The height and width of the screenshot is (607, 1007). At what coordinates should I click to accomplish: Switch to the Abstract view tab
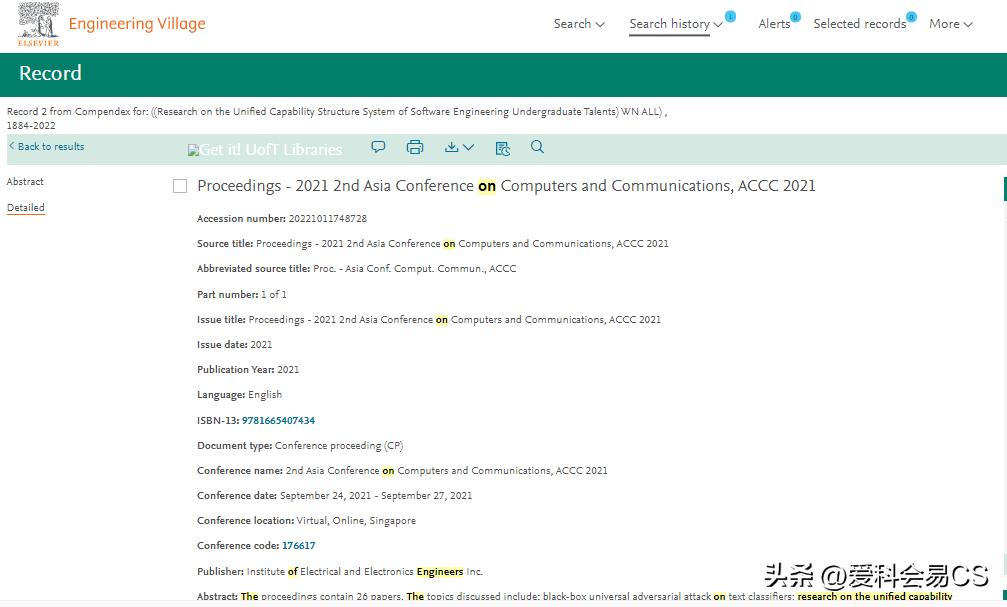(25, 182)
